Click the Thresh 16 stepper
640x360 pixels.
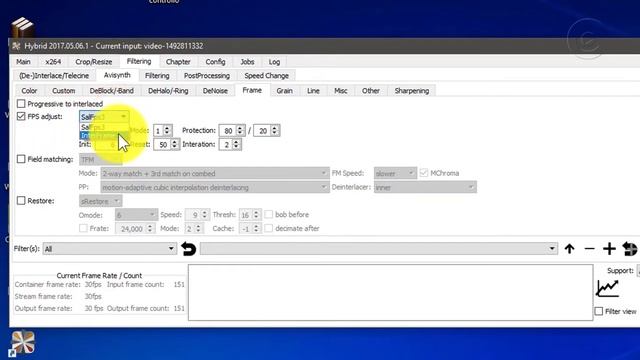[251, 215]
